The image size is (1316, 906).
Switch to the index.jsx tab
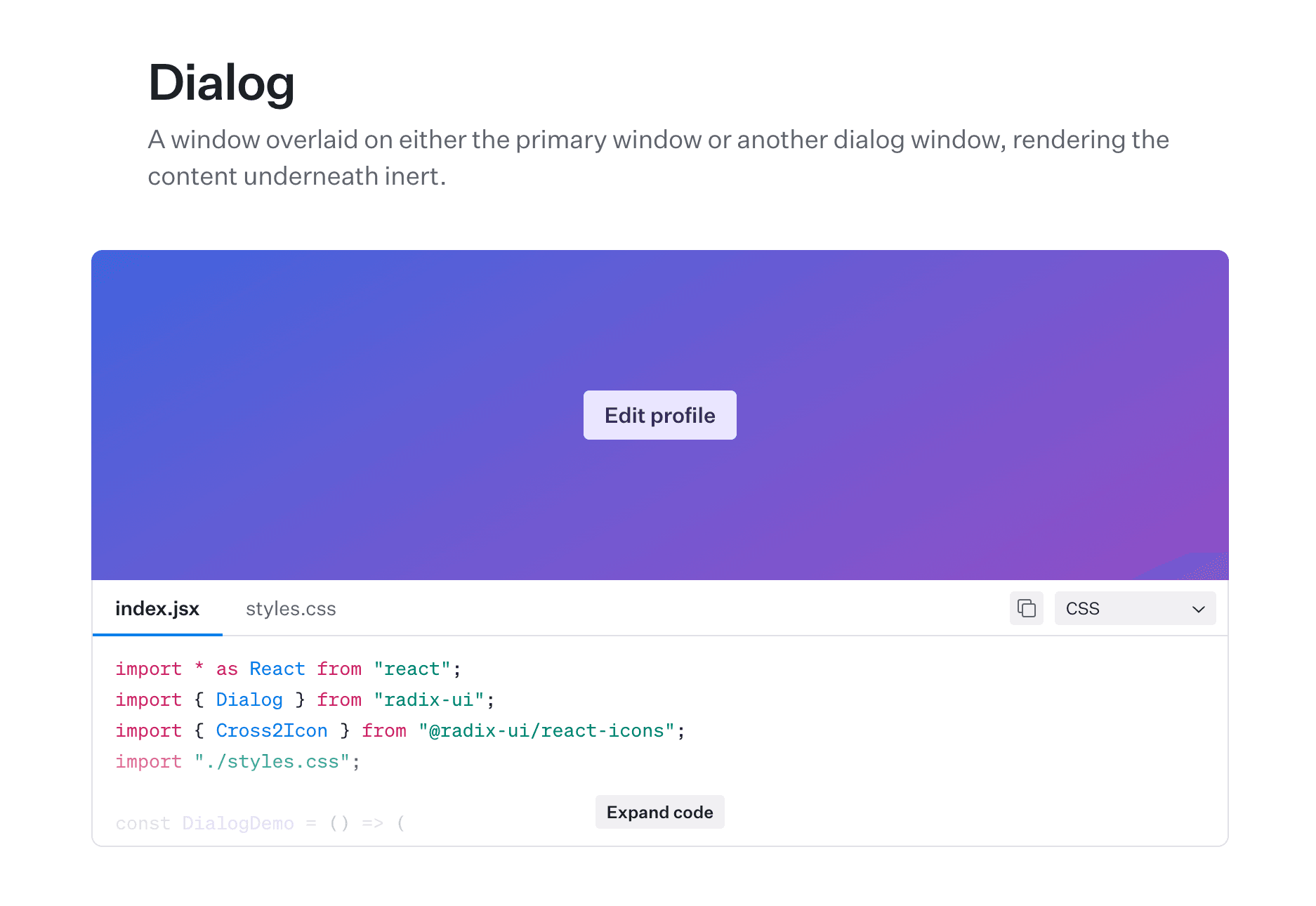click(157, 608)
